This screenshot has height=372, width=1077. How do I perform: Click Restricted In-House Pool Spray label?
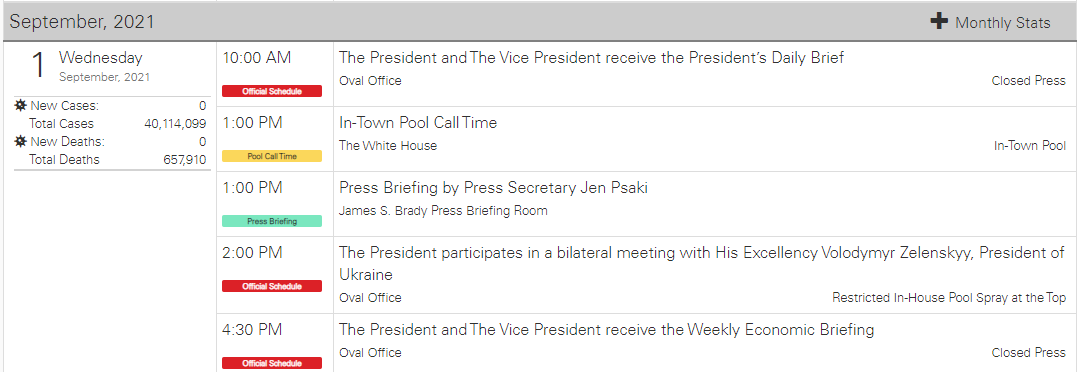click(x=949, y=298)
